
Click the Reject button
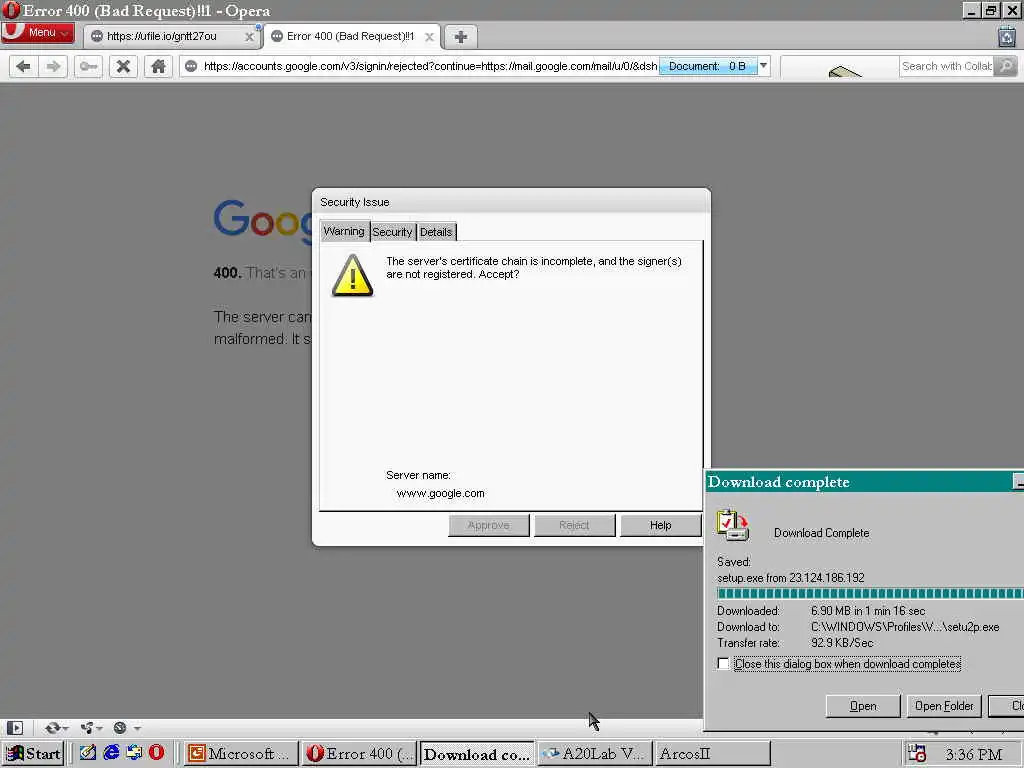point(574,525)
